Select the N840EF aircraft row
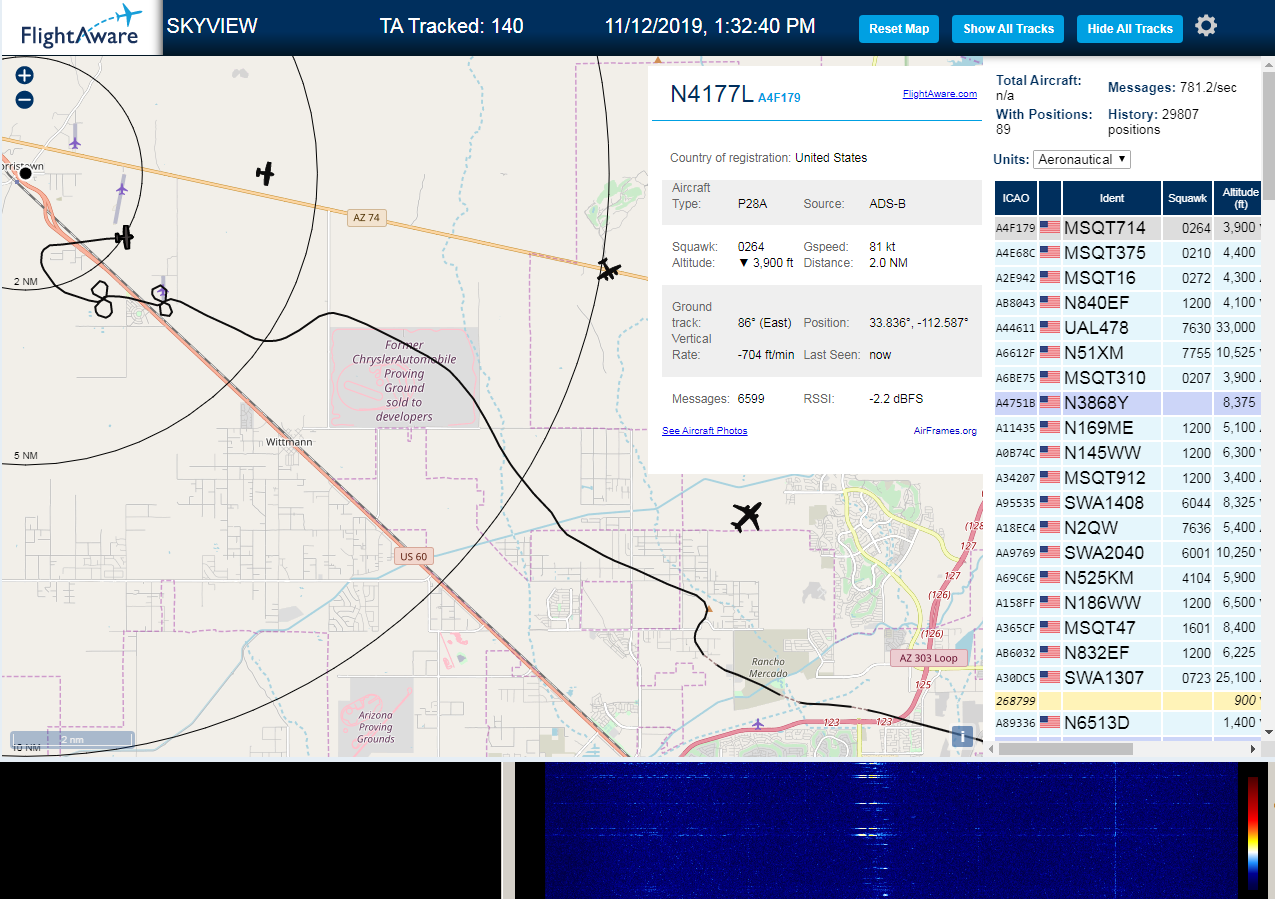 click(1128, 303)
